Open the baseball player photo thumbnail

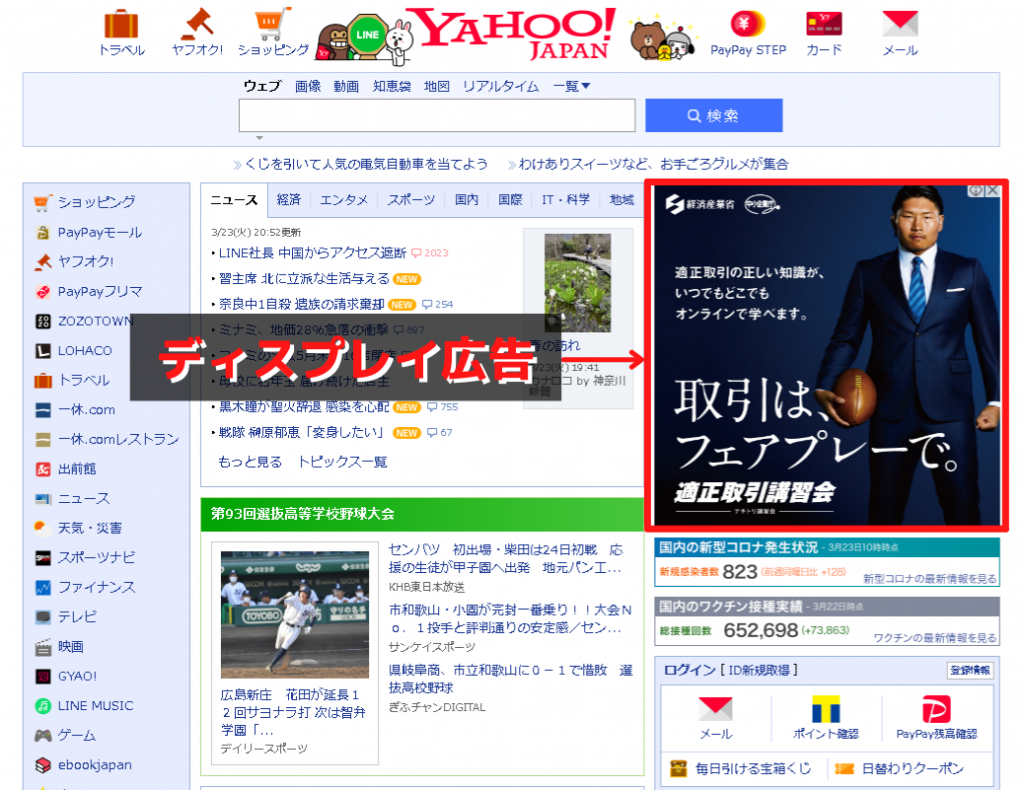(x=295, y=614)
